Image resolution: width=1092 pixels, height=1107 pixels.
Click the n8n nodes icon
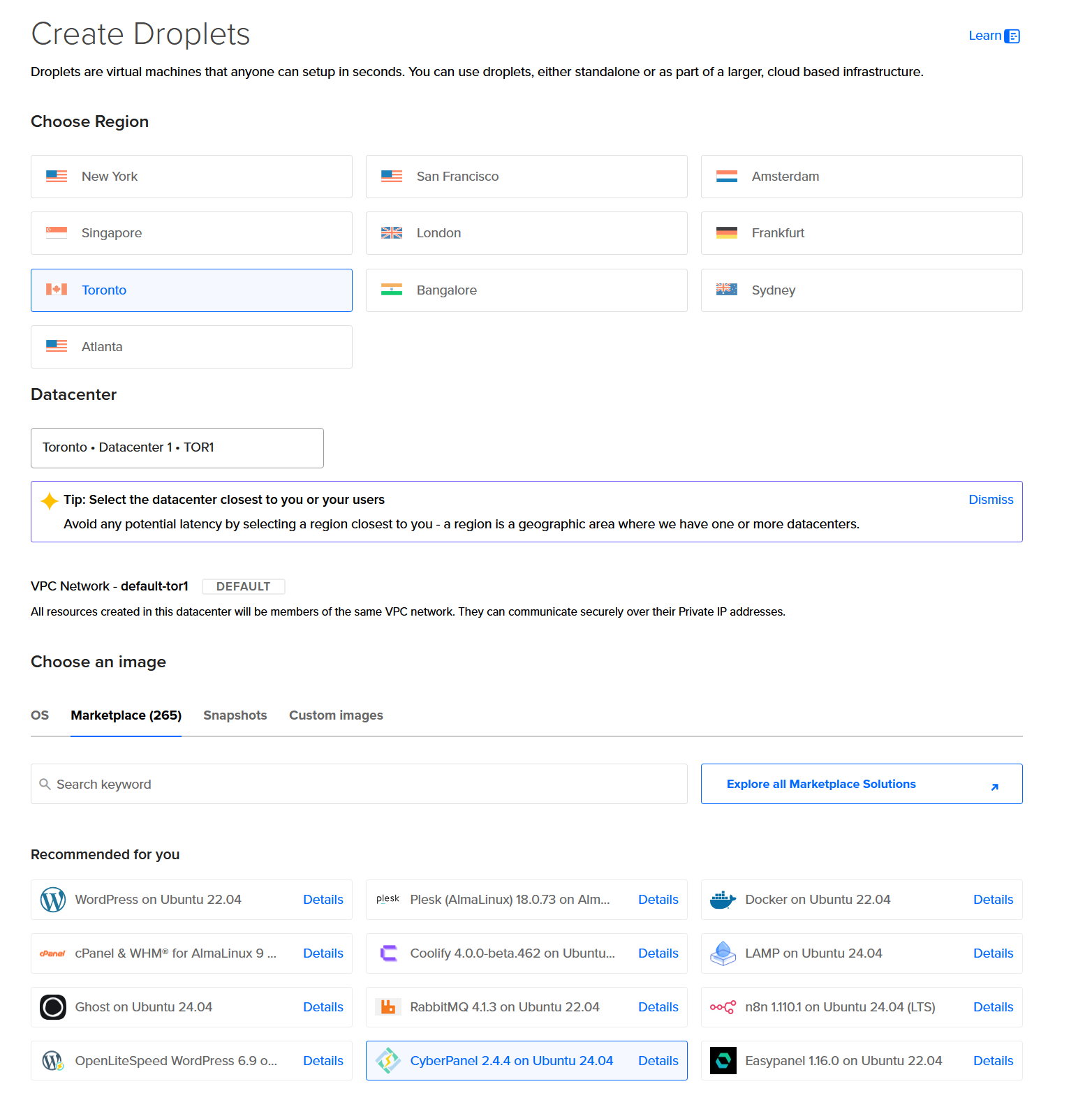coord(723,1007)
